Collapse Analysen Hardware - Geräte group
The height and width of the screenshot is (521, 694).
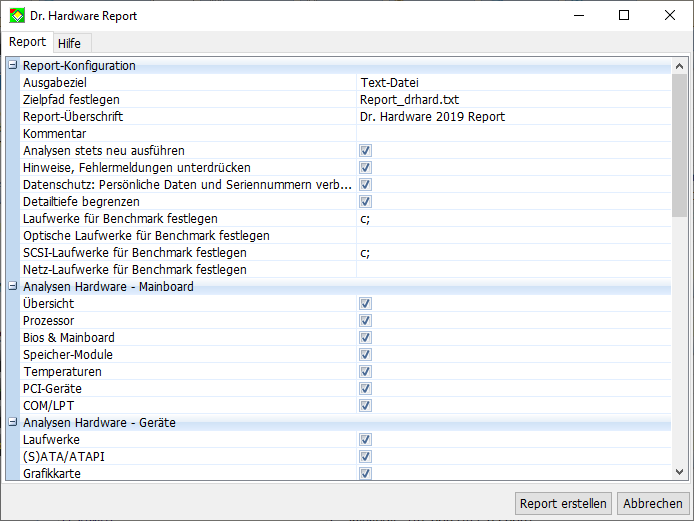coord(13,423)
